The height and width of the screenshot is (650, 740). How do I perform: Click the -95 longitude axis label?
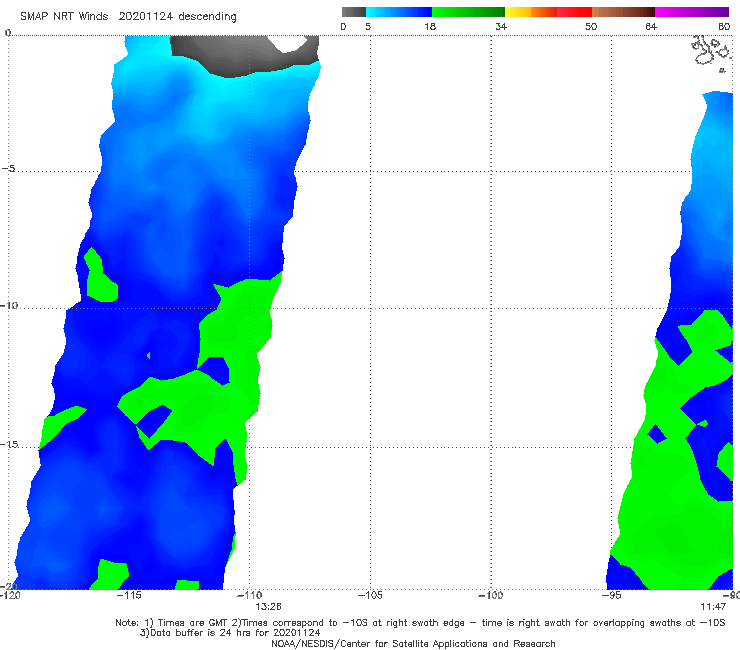[611, 595]
